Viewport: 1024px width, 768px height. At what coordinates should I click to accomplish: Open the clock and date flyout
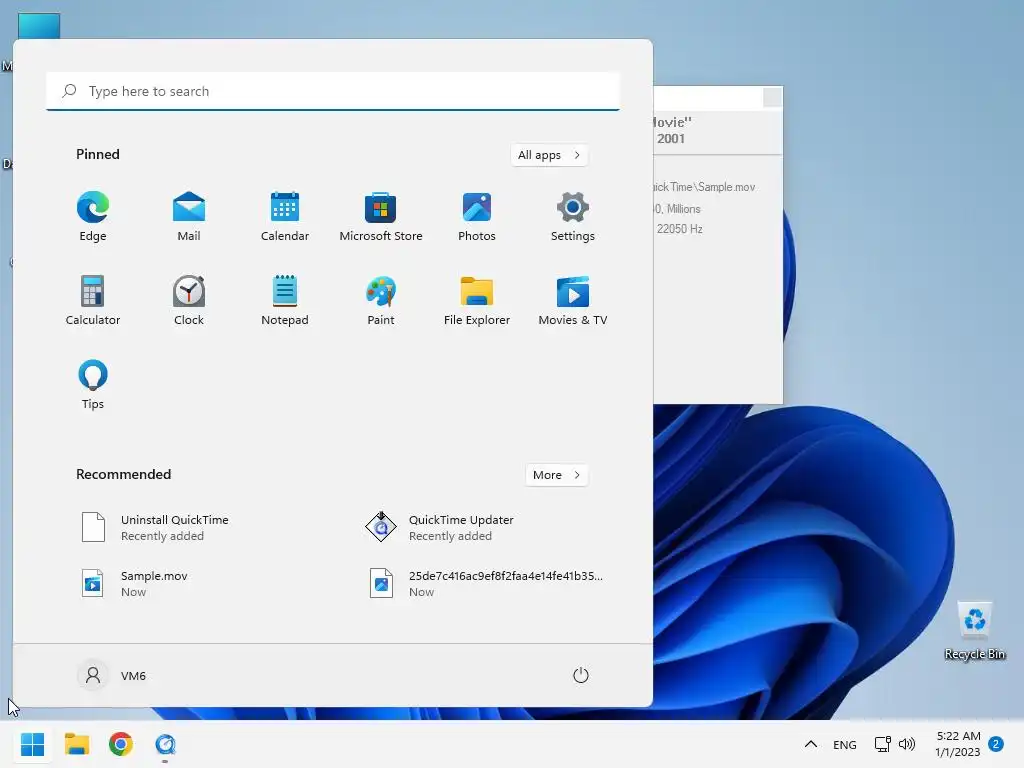[x=957, y=744]
